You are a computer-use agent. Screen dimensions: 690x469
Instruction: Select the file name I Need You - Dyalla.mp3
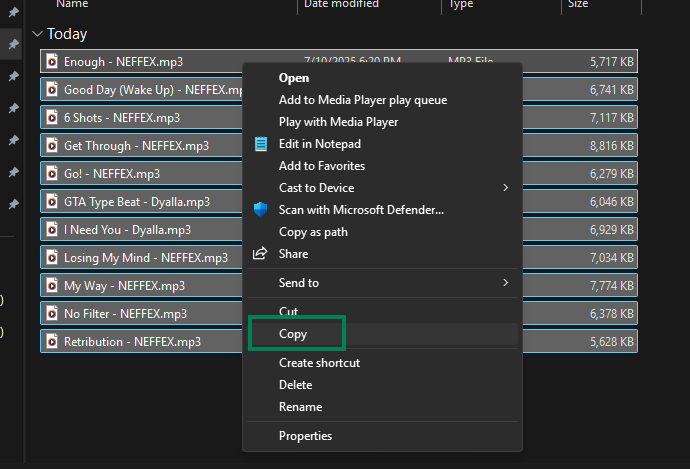click(127, 230)
